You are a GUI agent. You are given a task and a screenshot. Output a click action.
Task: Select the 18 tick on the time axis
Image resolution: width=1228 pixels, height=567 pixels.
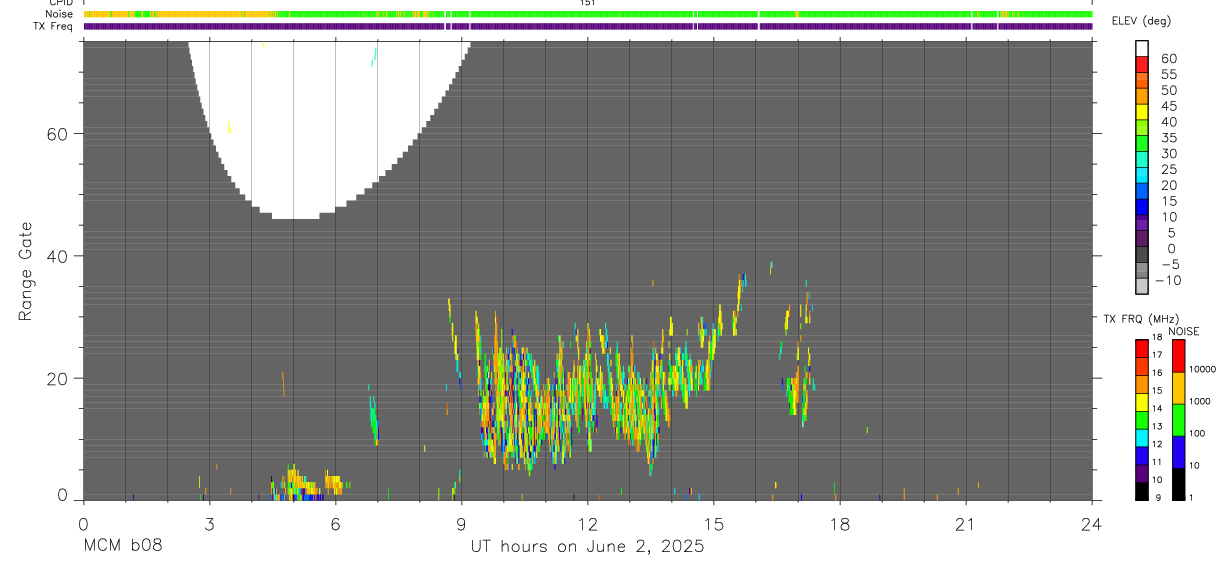[840, 524]
